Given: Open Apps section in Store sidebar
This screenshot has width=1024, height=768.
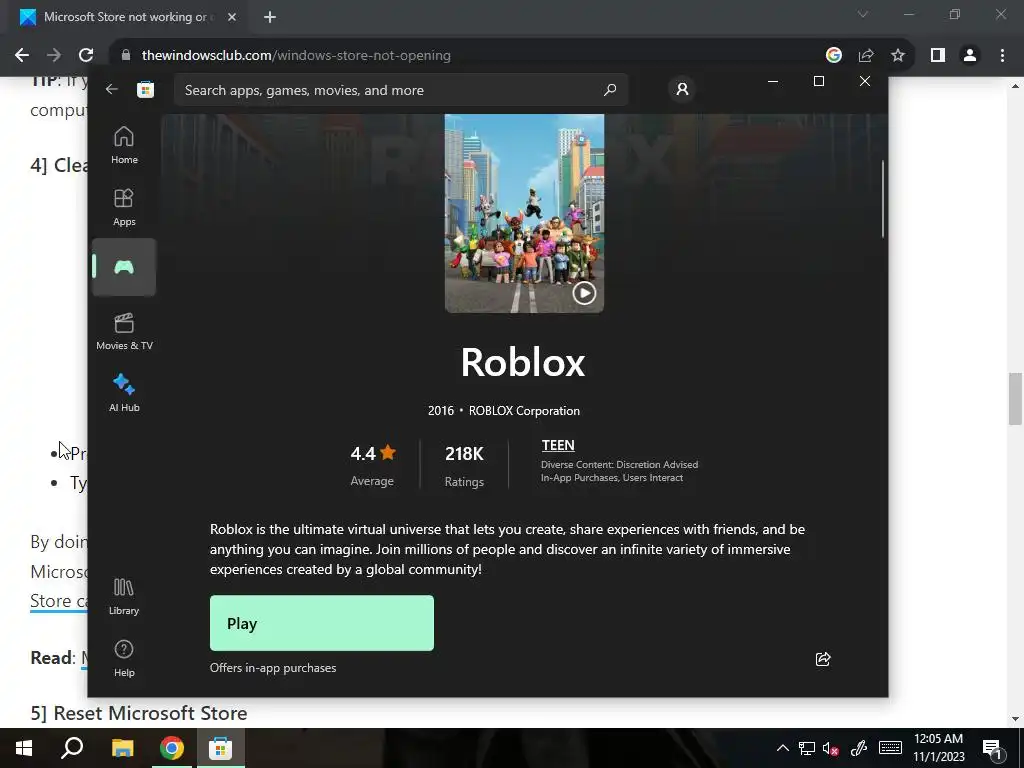Looking at the screenshot, I should tap(124, 206).
